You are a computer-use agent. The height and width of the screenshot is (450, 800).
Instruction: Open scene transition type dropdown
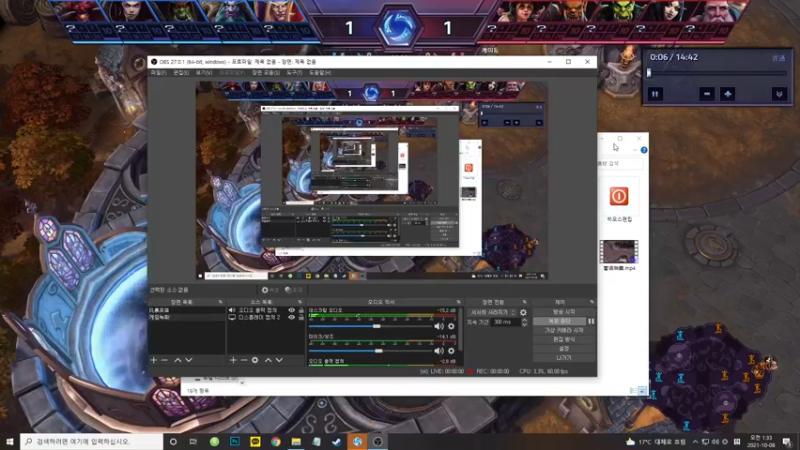pos(492,312)
